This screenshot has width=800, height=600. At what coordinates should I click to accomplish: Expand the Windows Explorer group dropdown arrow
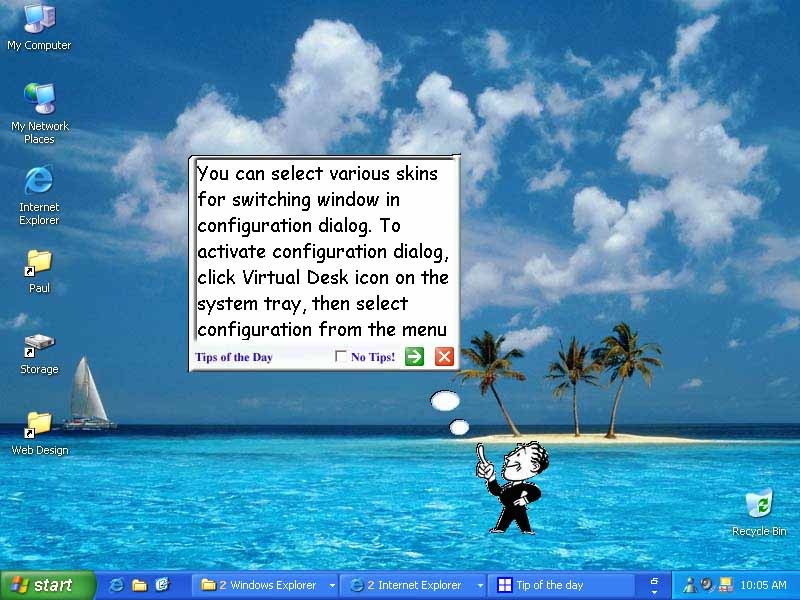coord(332,585)
